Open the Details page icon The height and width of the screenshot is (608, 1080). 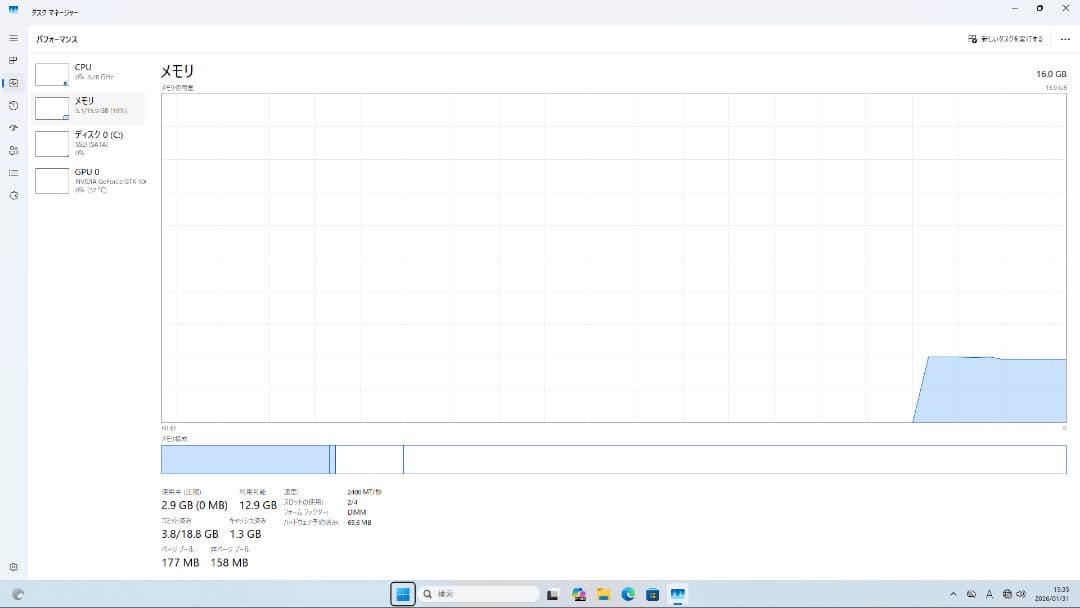(13, 173)
